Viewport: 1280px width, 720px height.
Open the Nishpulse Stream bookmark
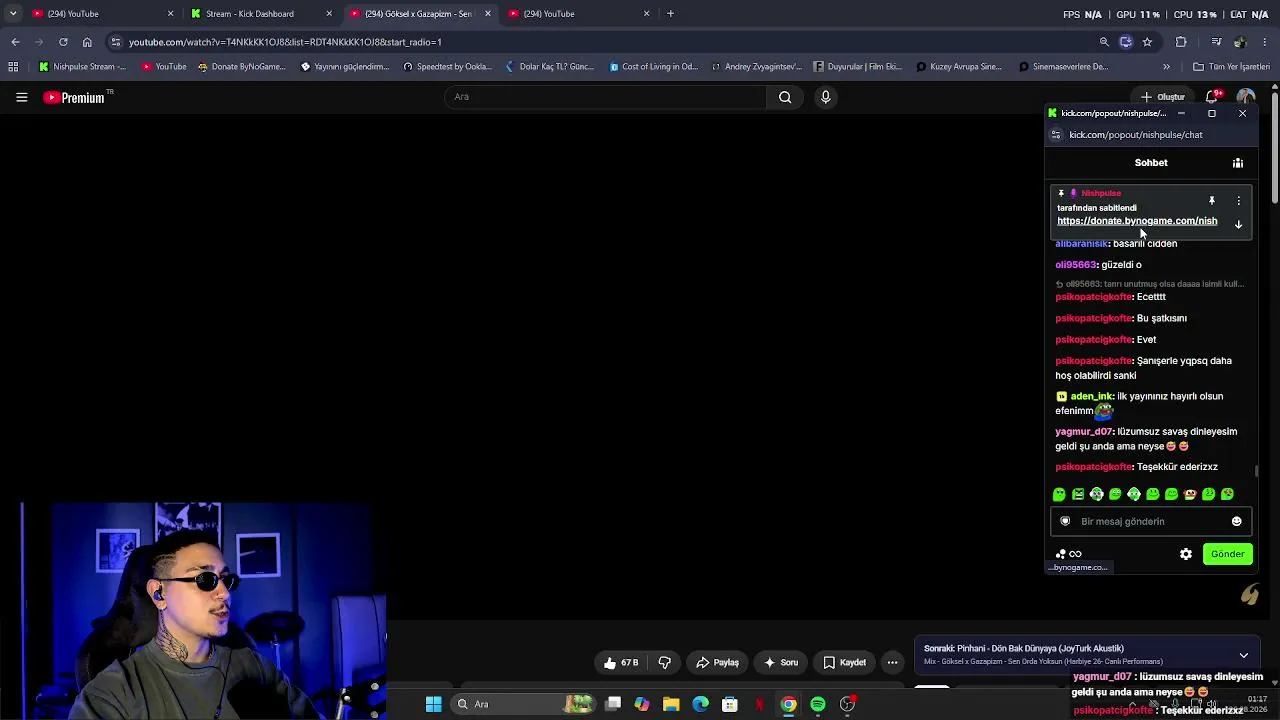click(x=82, y=67)
